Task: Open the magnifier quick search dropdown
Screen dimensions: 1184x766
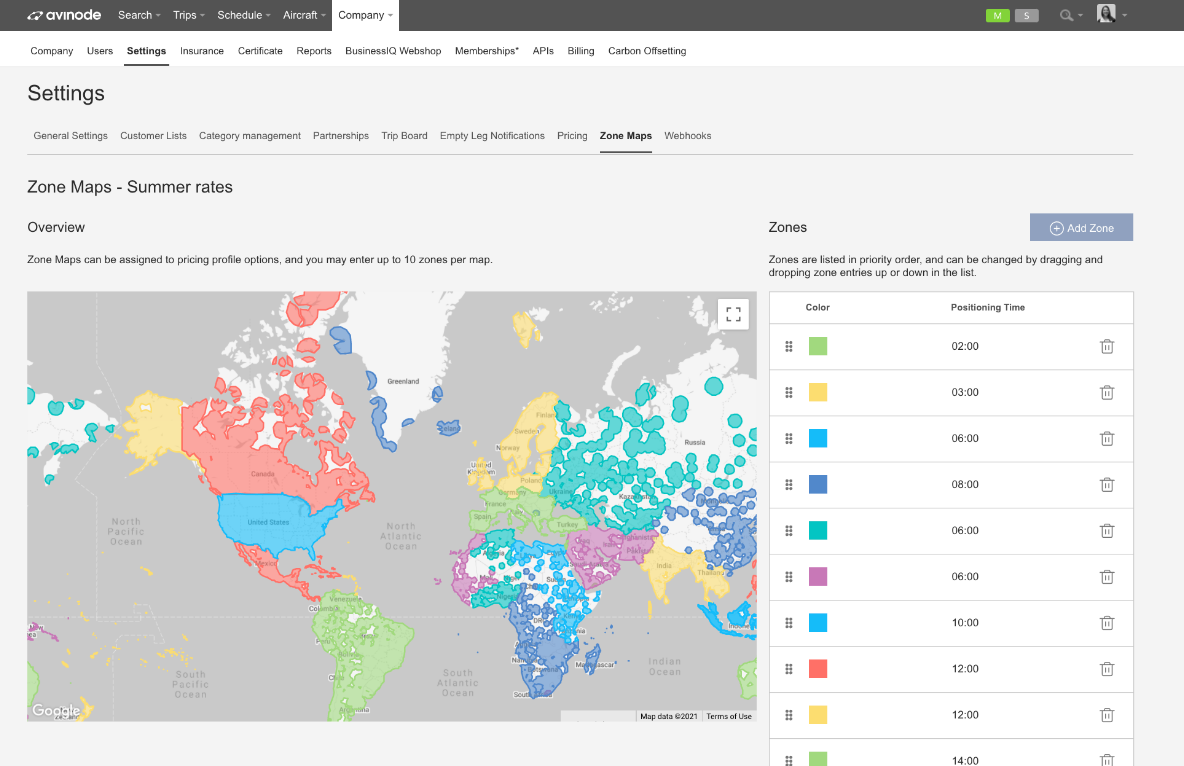Action: [1071, 15]
